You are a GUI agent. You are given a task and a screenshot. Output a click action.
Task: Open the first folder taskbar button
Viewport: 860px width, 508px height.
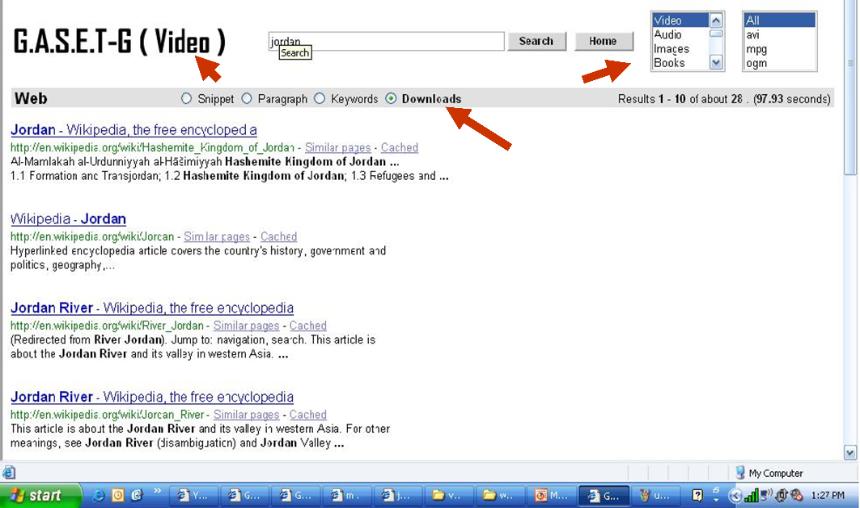click(452, 495)
